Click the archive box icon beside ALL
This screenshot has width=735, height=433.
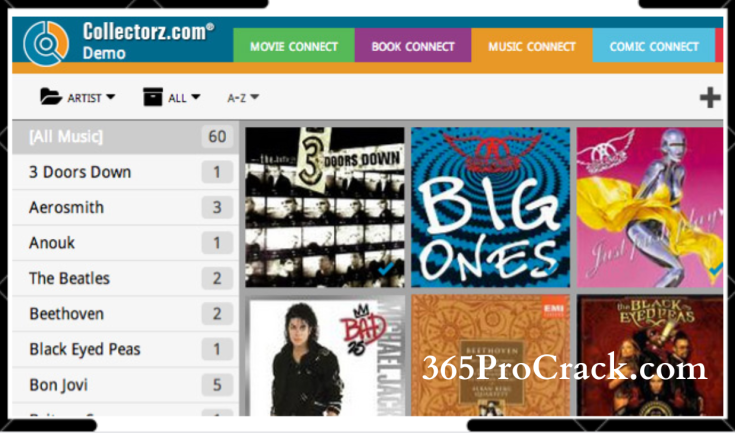point(153,97)
